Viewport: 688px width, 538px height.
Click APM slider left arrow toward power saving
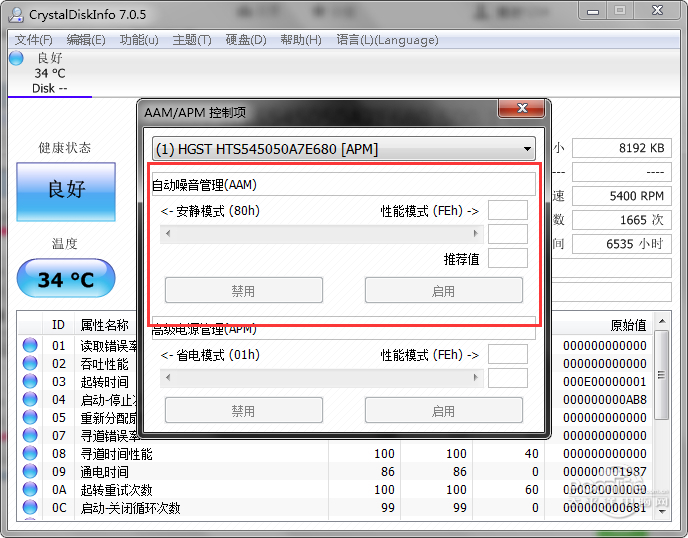click(168, 377)
